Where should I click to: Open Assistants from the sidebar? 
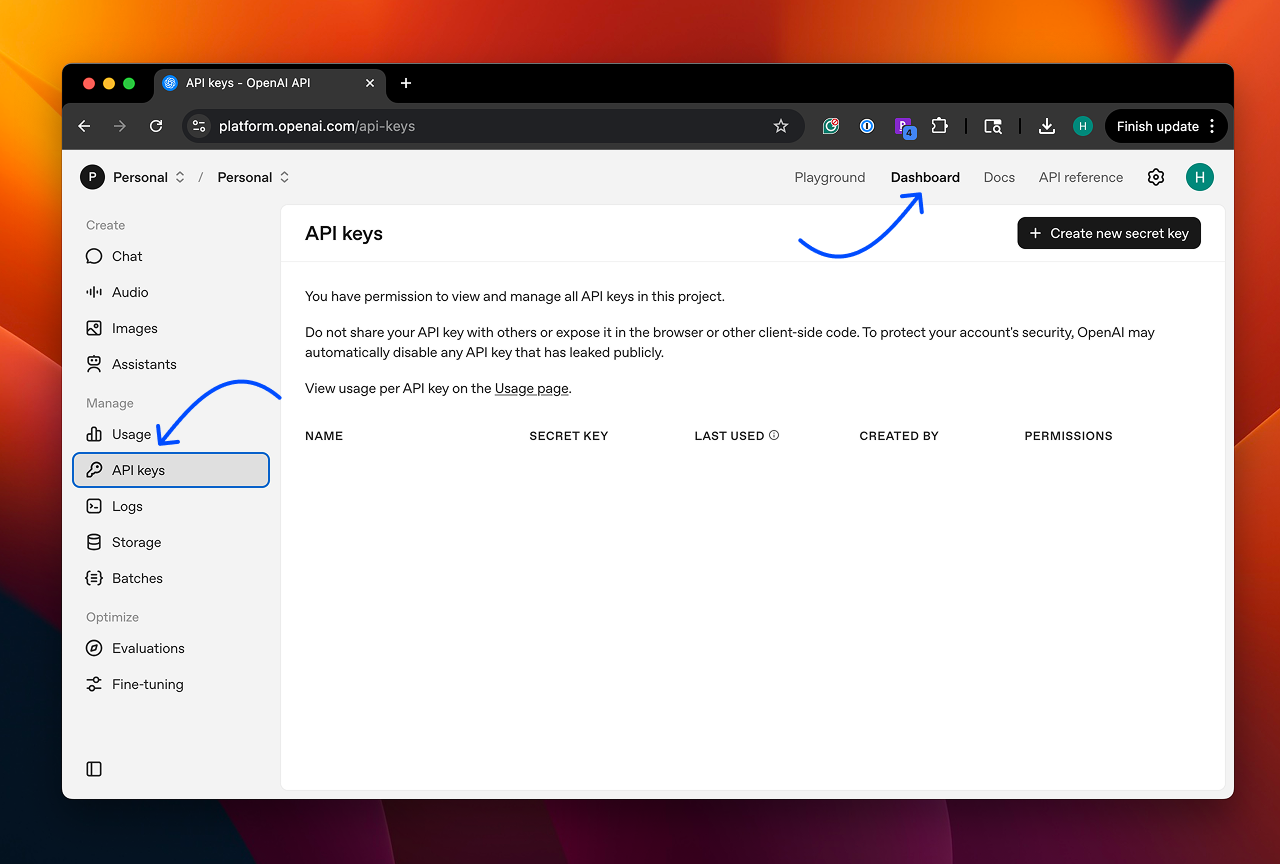coord(143,364)
